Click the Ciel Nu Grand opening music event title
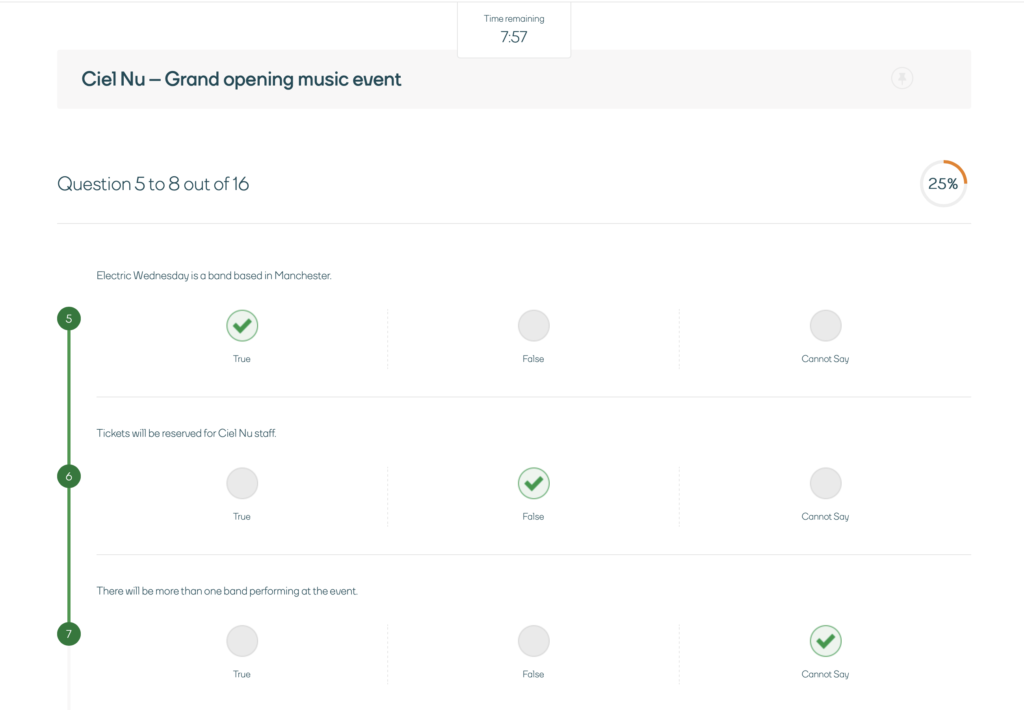Image resolution: width=1024 pixels, height=710 pixels. [x=241, y=79]
